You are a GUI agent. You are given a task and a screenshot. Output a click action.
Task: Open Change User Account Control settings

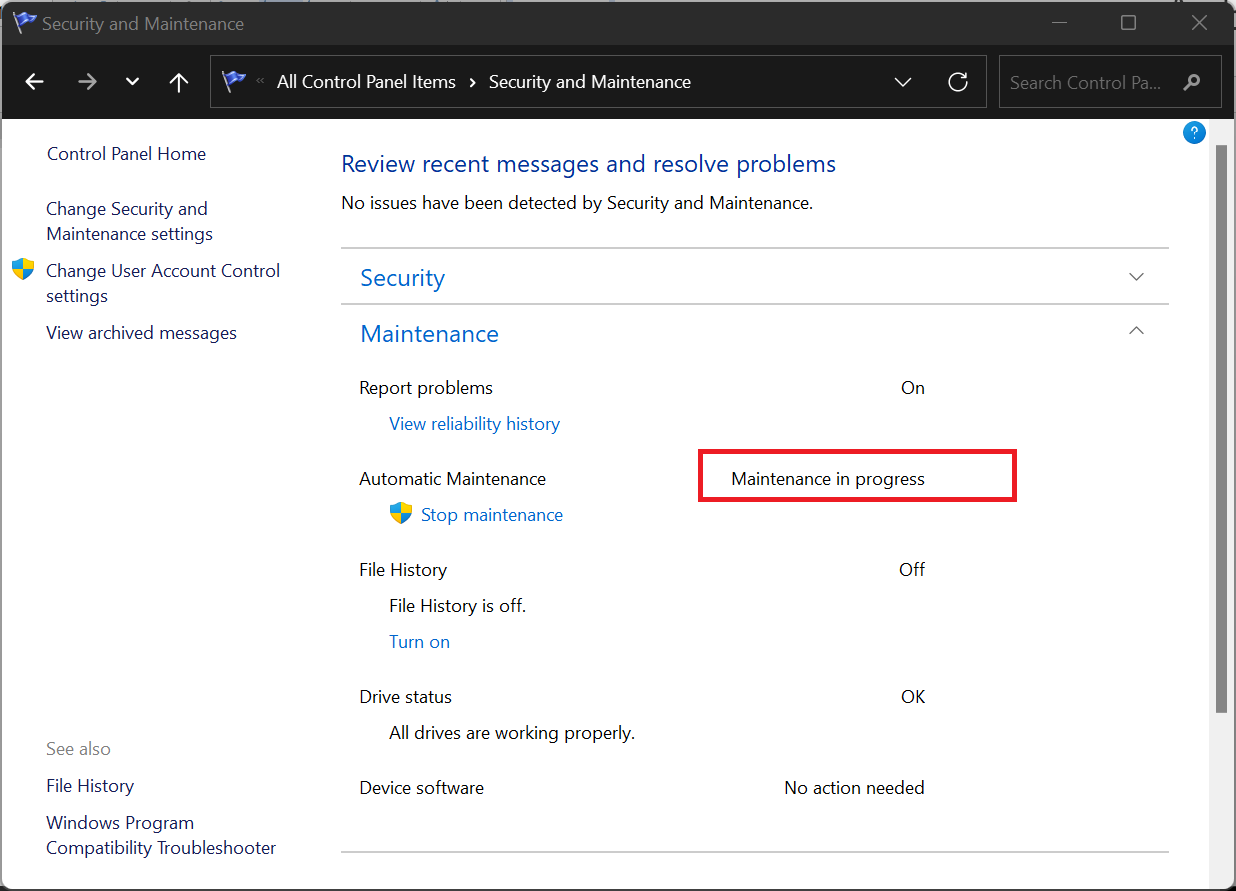(163, 283)
